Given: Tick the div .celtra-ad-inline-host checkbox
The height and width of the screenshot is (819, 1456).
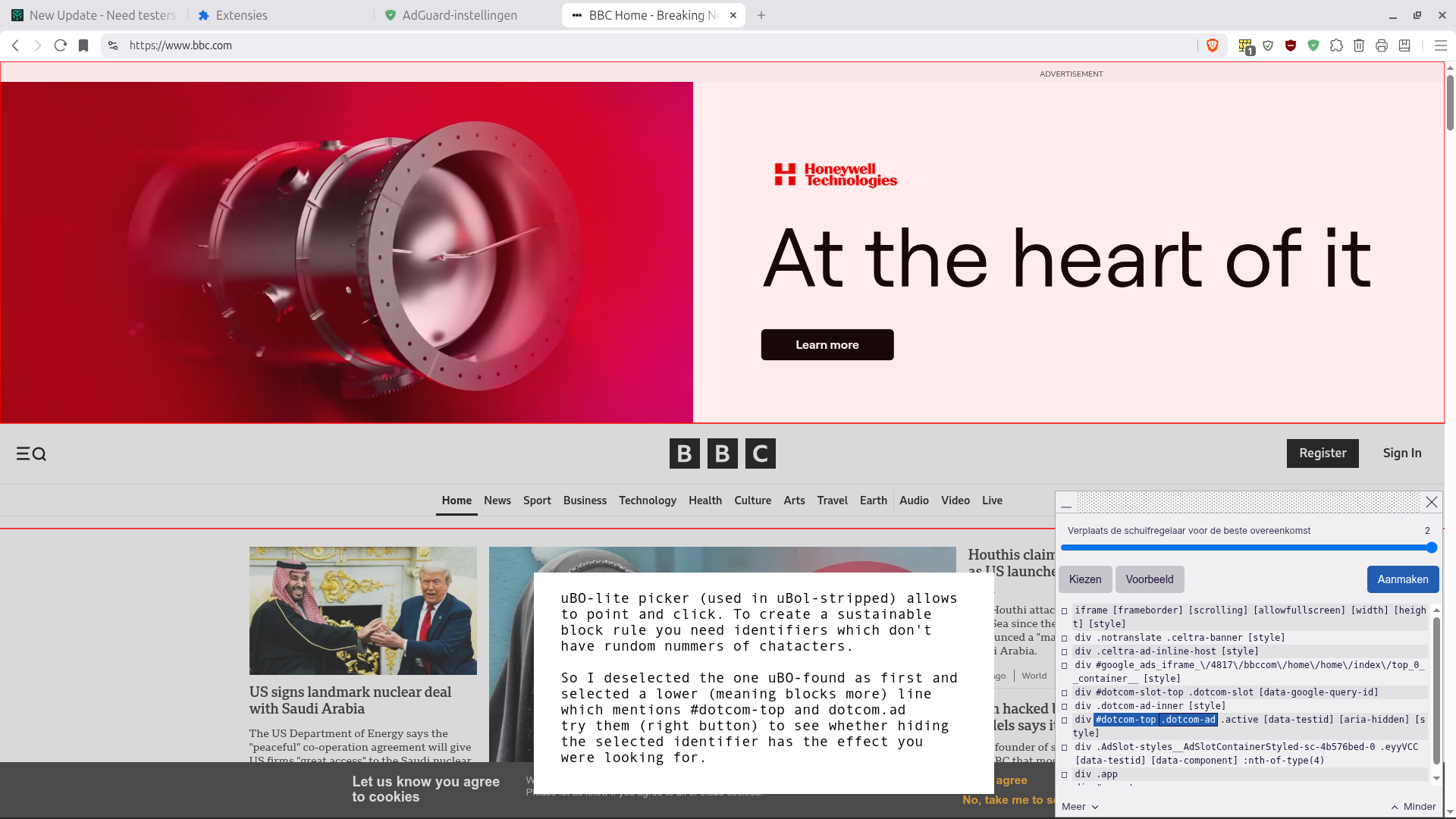Looking at the screenshot, I should tap(1065, 651).
